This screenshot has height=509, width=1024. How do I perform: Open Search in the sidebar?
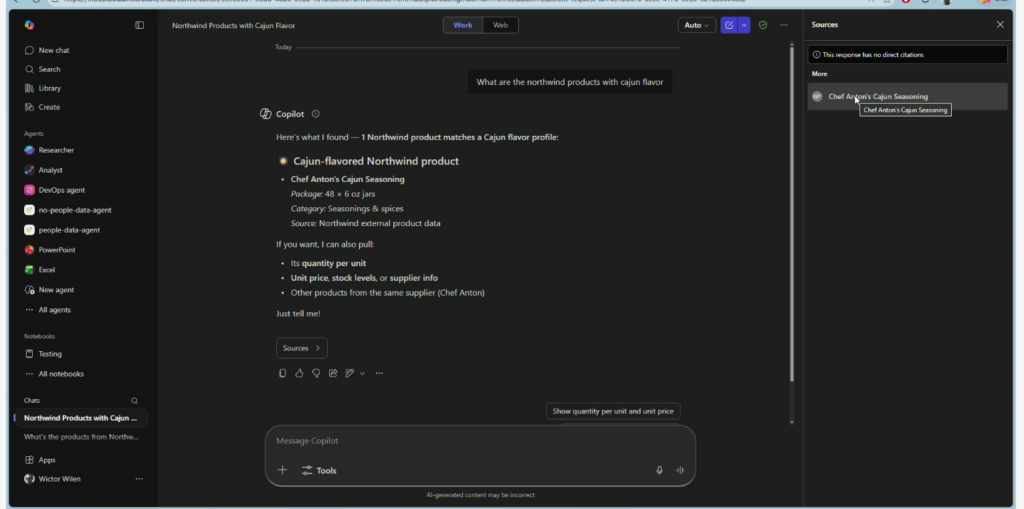point(42,69)
